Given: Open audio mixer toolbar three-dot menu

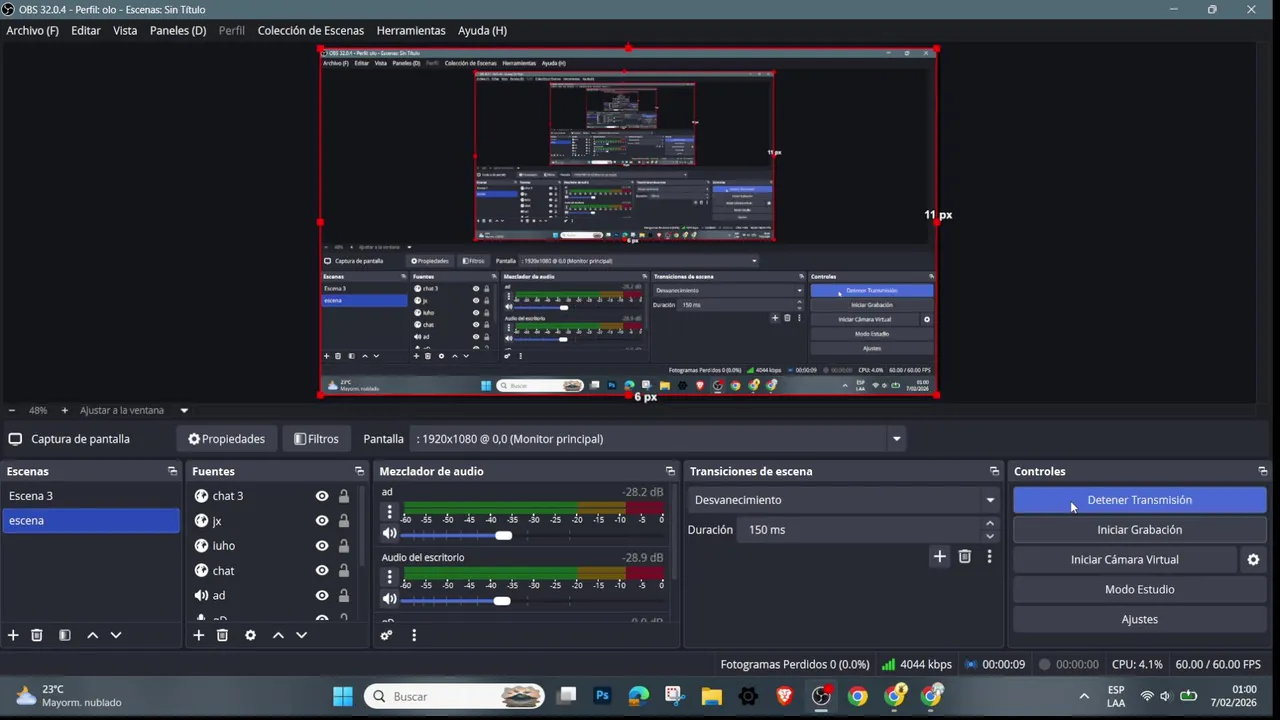Looking at the screenshot, I should (x=414, y=635).
